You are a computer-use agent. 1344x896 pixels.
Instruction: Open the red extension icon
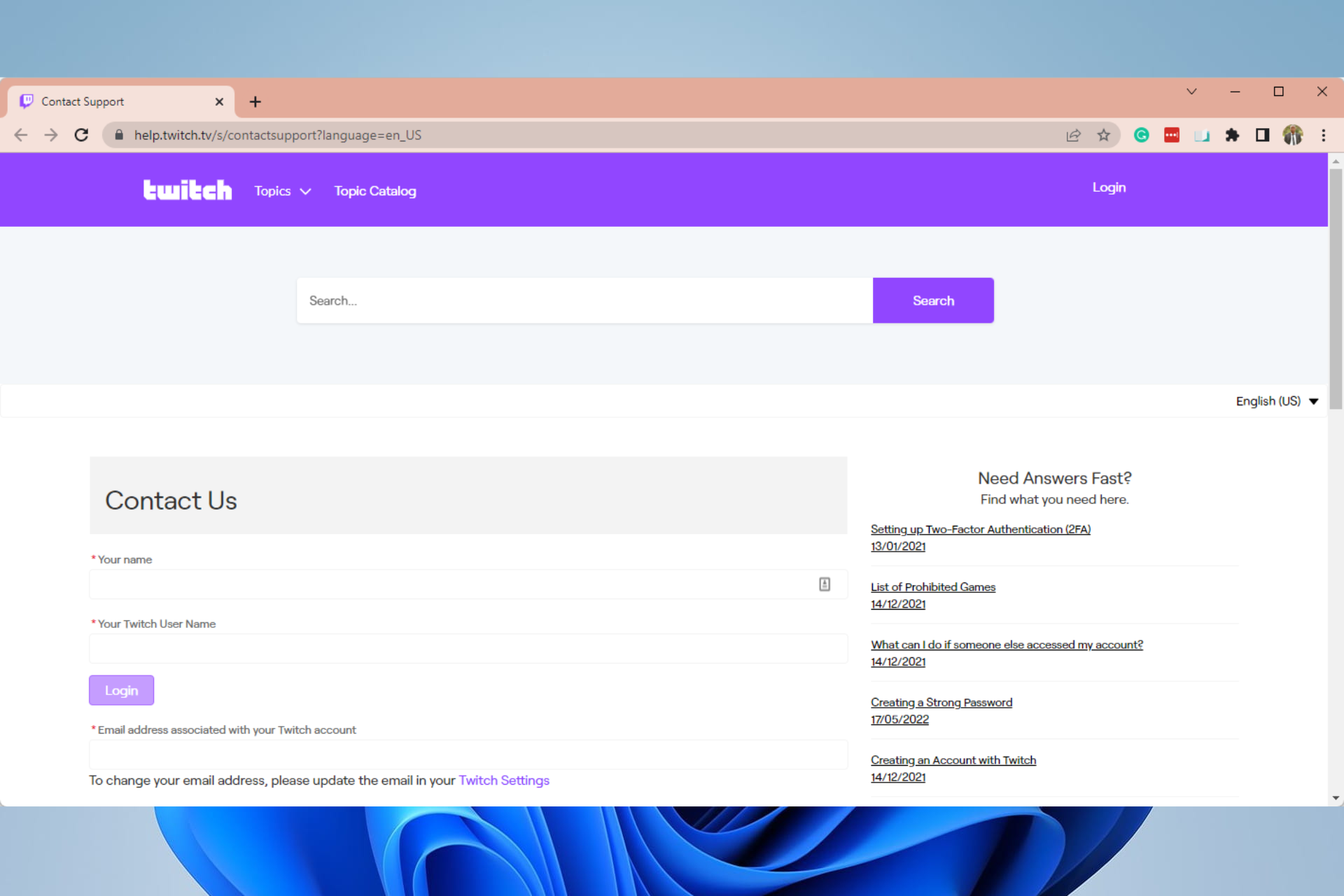[1172, 135]
